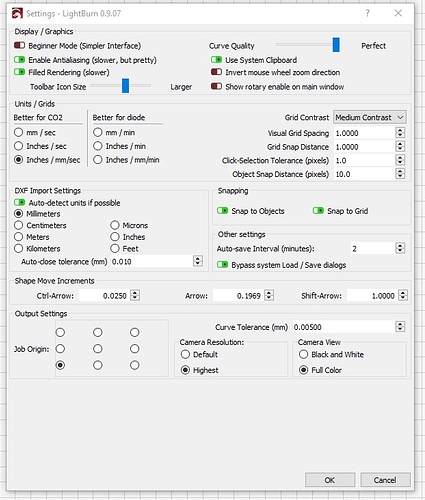Select Feet DXF import unit

click(115, 248)
